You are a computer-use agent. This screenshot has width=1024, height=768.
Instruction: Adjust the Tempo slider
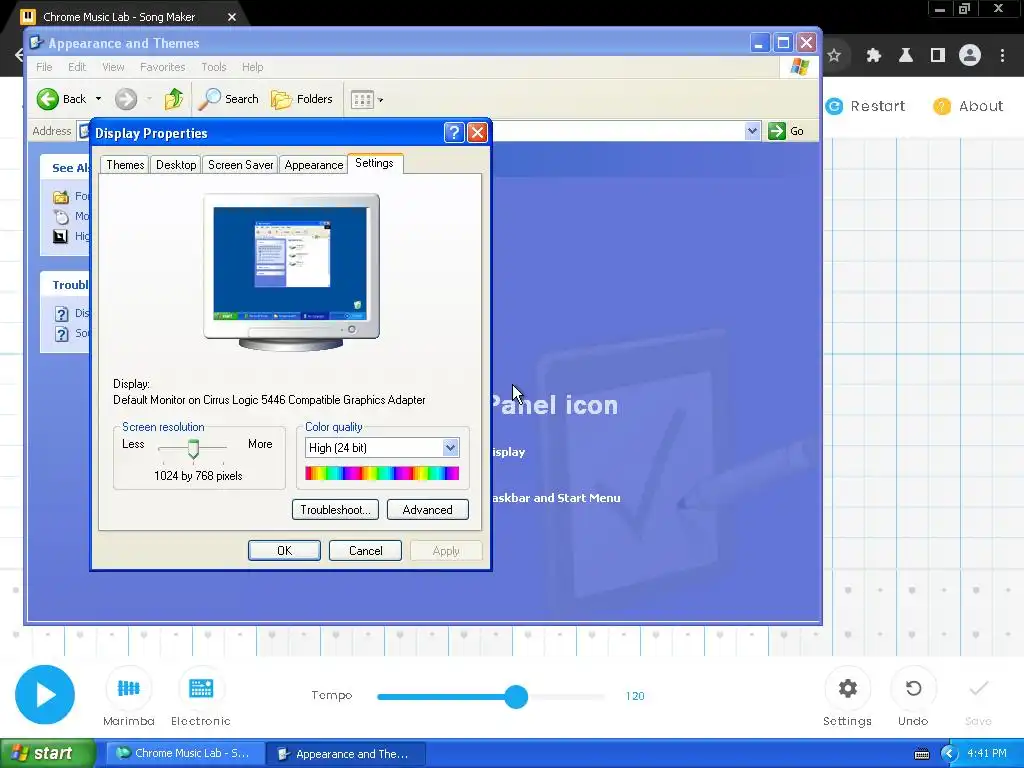coord(516,696)
